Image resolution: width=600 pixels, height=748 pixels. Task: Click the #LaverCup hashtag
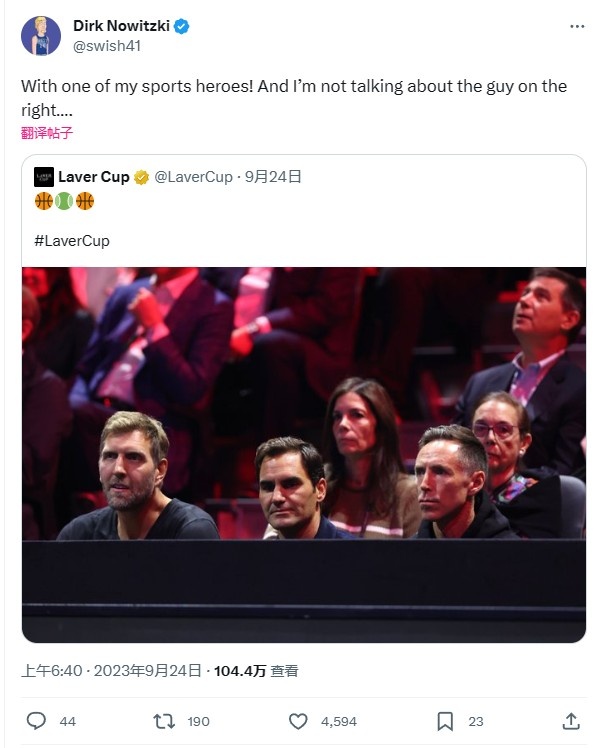pos(72,240)
